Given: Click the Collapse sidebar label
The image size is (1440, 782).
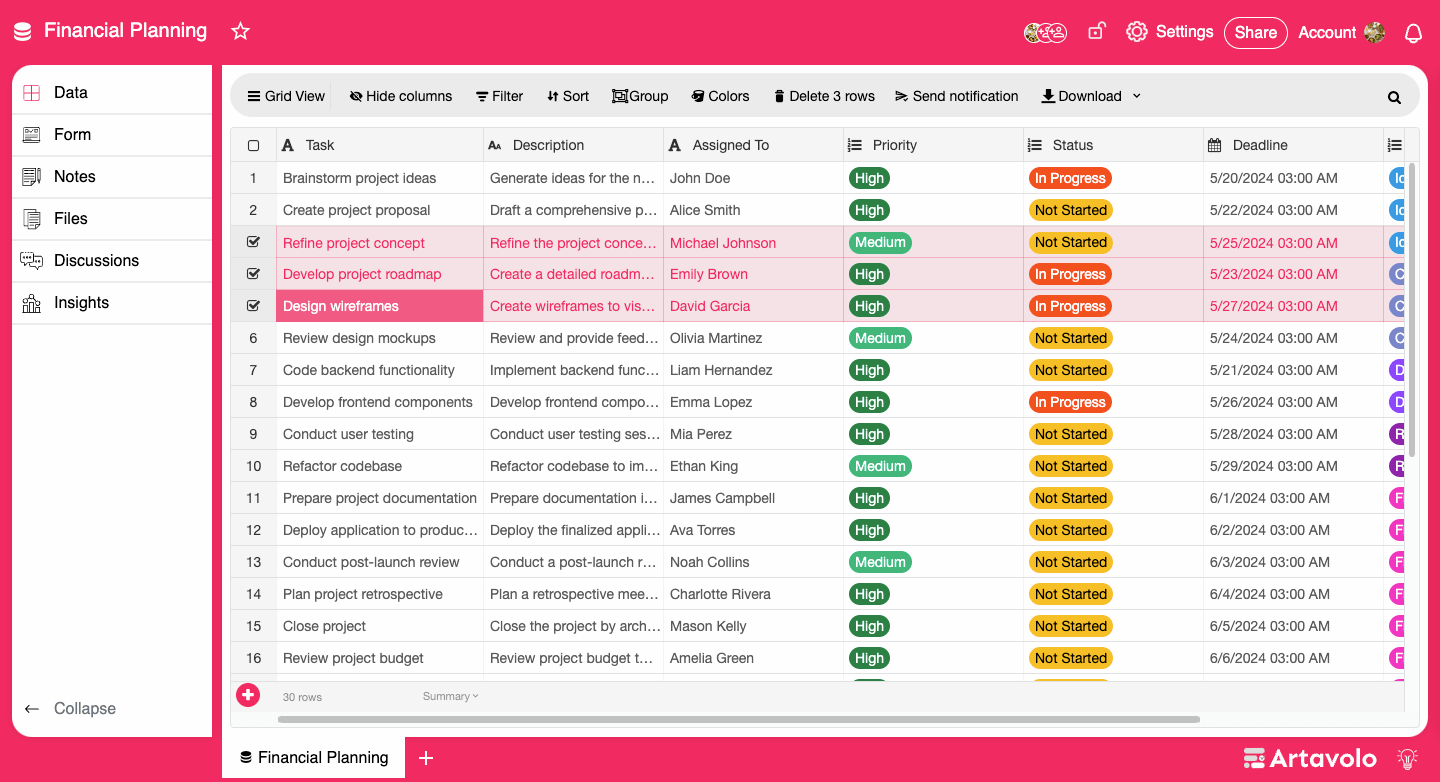Looking at the screenshot, I should coord(85,708).
